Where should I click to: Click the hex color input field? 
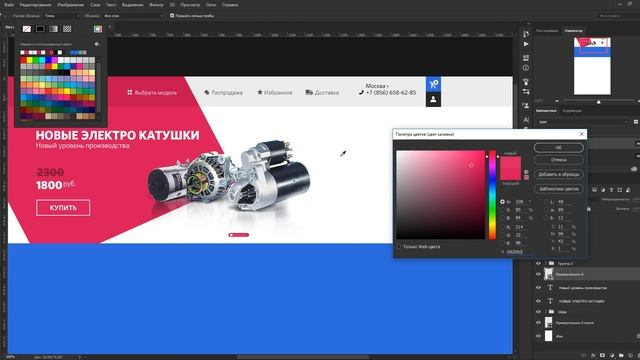tap(516, 252)
